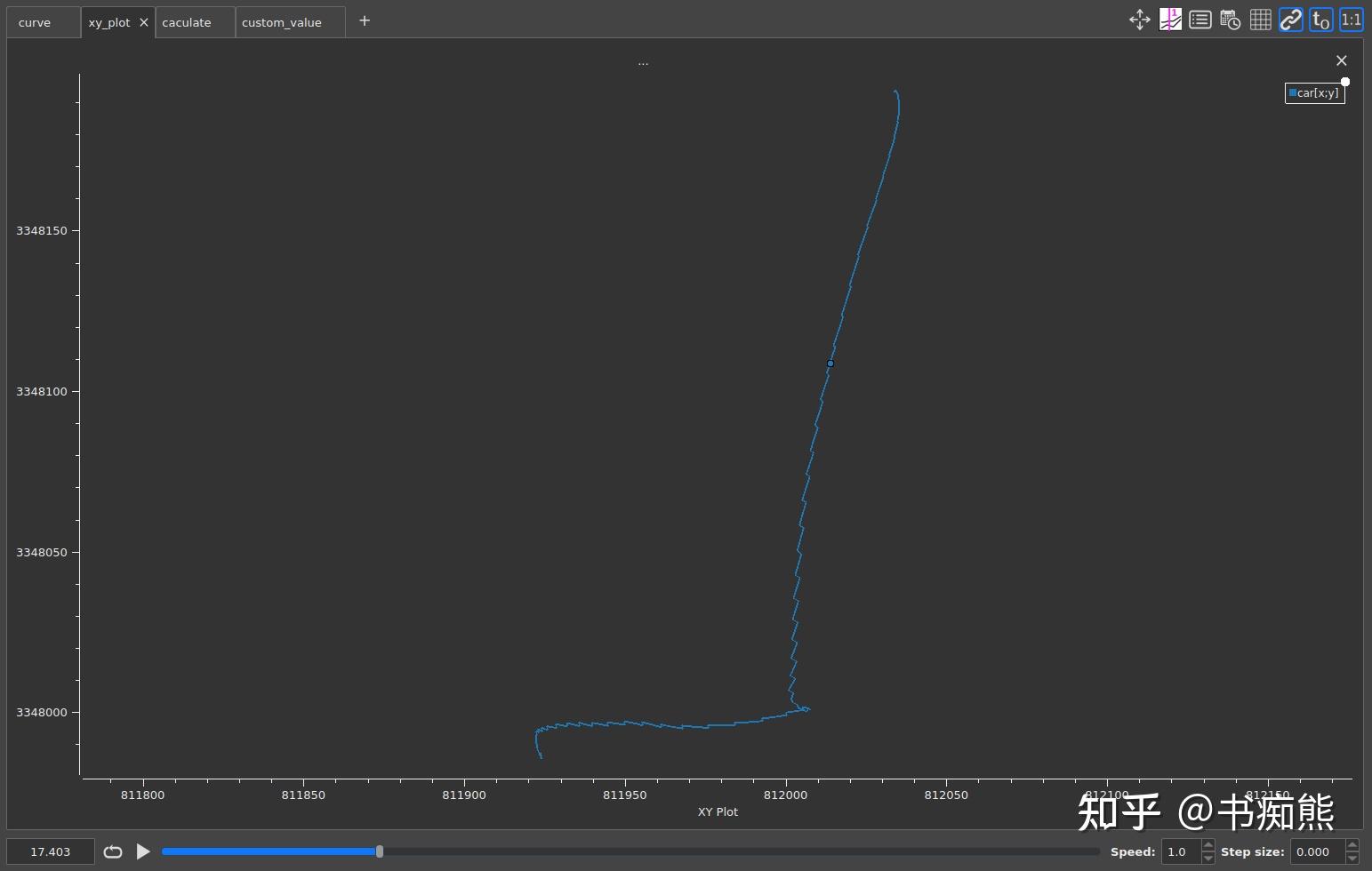Click the zoom-out fit arrows icon

pyautogui.click(x=1139, y=20)
